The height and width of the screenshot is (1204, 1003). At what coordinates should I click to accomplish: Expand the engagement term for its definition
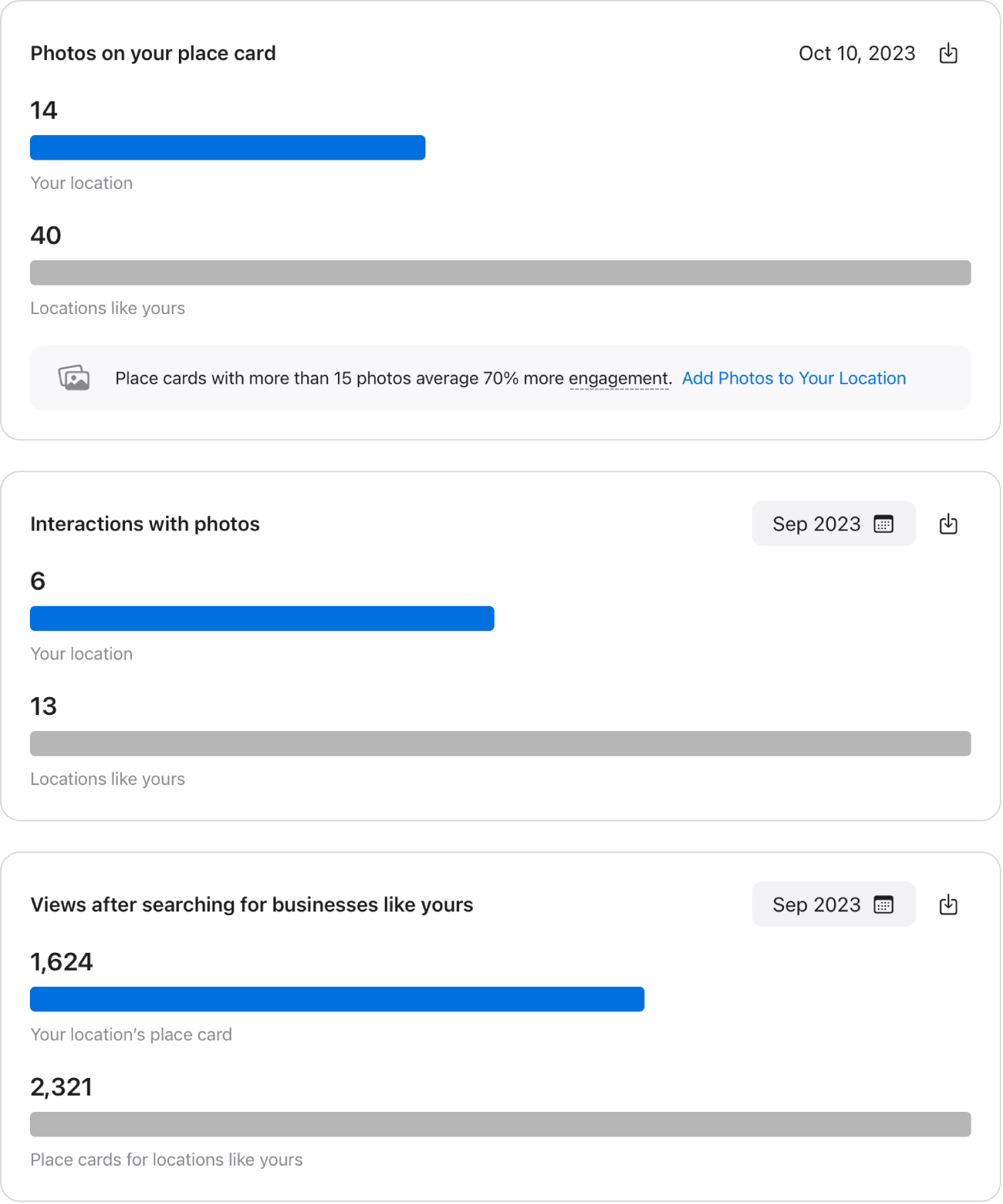[x=619, y=378]
